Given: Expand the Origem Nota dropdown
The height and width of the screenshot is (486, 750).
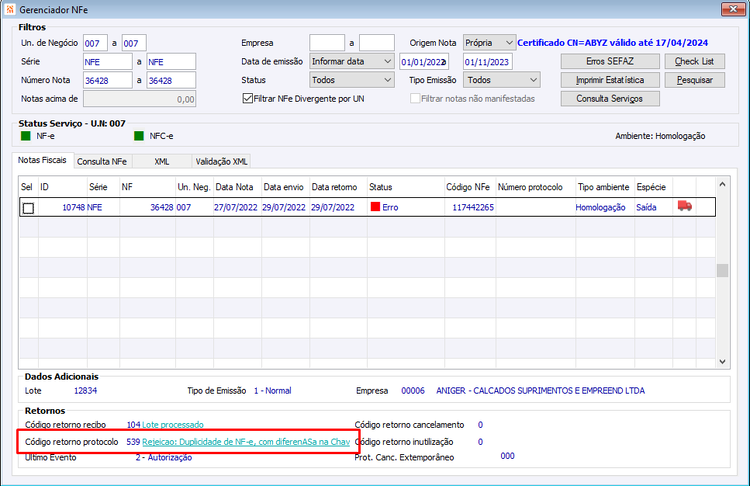Looking at the screenshot, I should pos(489,43).
